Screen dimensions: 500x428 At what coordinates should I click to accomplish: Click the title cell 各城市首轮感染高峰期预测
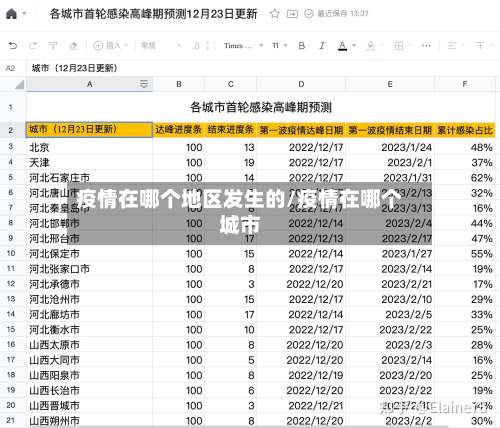coord(261,107)
